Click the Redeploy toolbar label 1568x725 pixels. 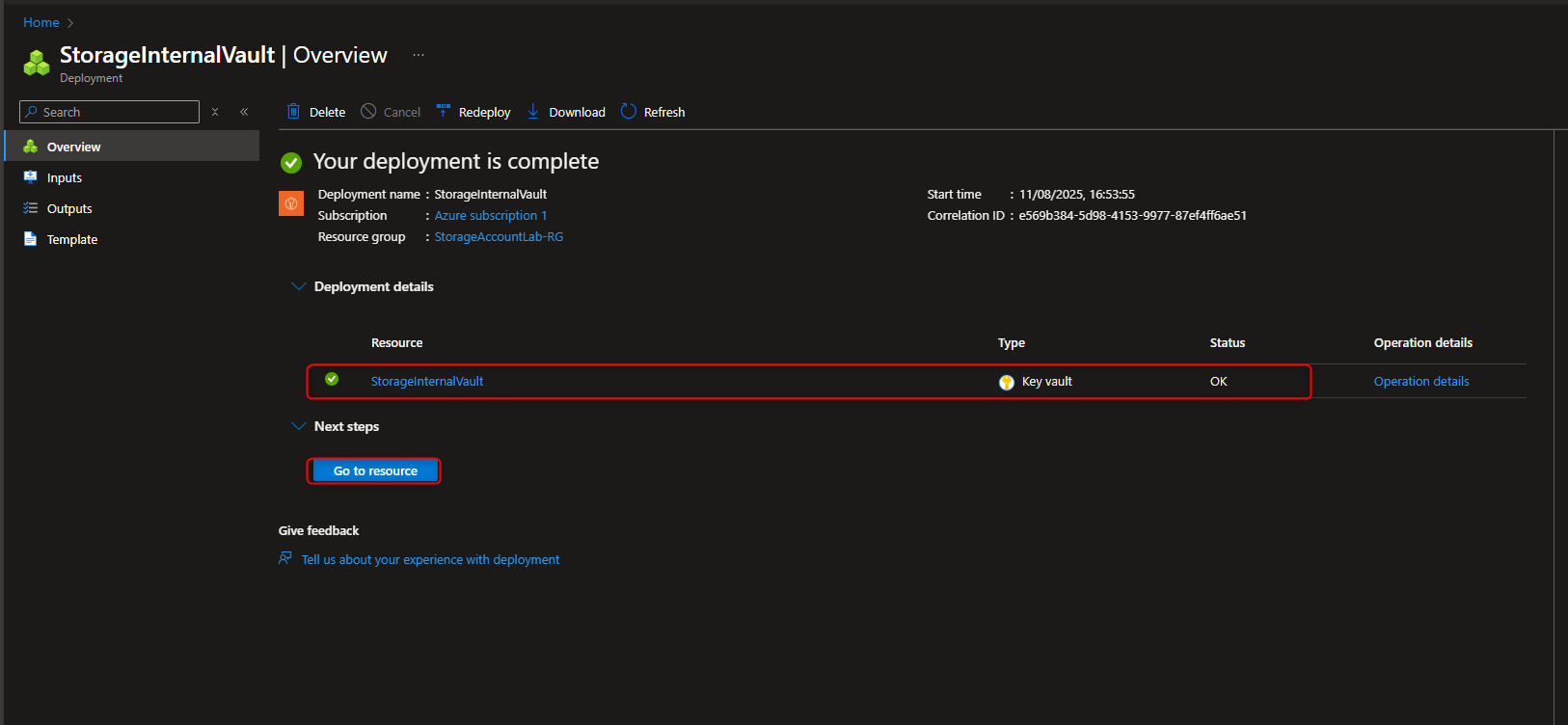(x=484, y=113)
